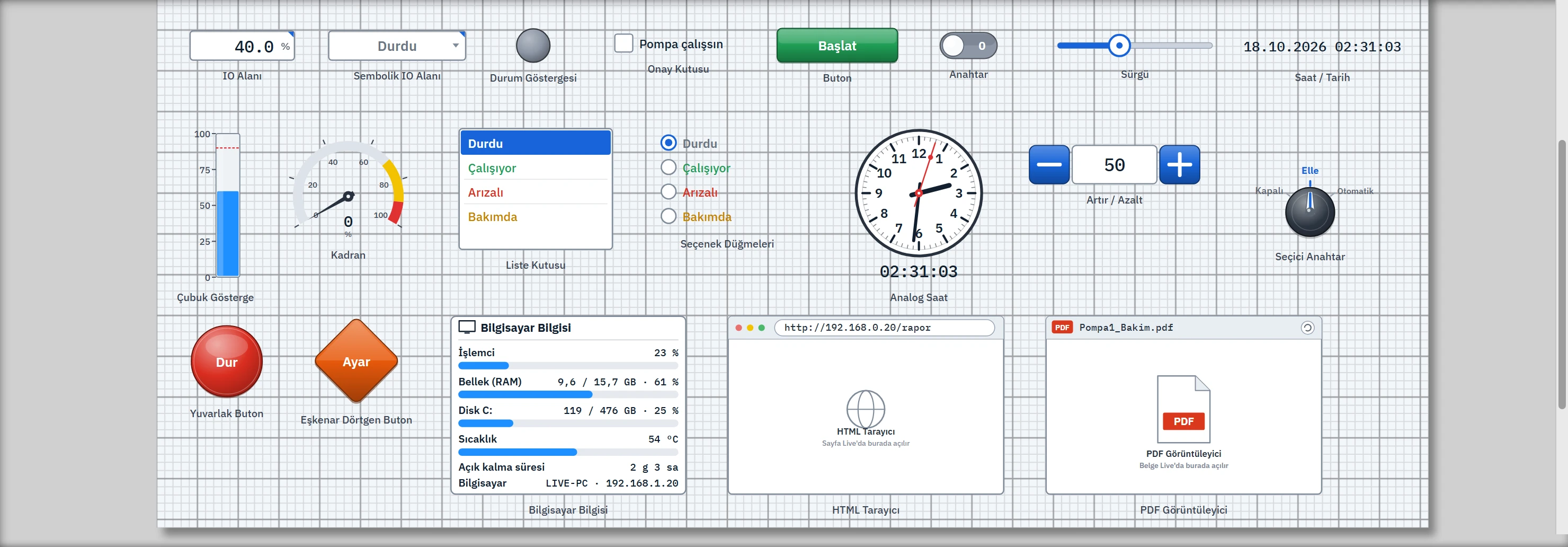Click the globe icon in HTML Tarayıcı

866,409
